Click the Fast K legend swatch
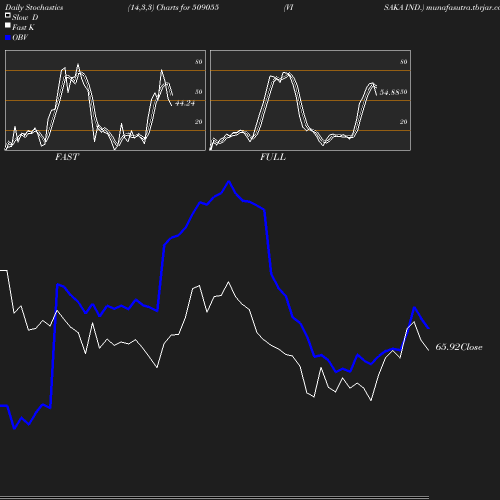This screenshot has height=500, width=500. (8, 25)
